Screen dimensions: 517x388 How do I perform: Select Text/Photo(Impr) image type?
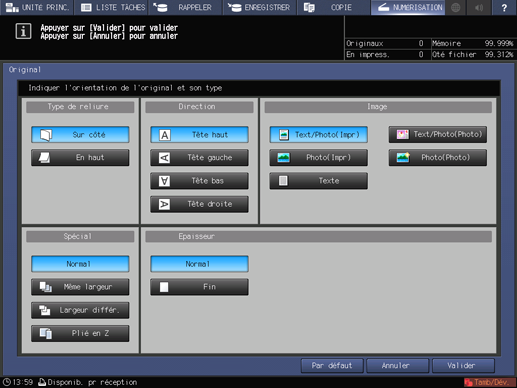tap(318, 135)
